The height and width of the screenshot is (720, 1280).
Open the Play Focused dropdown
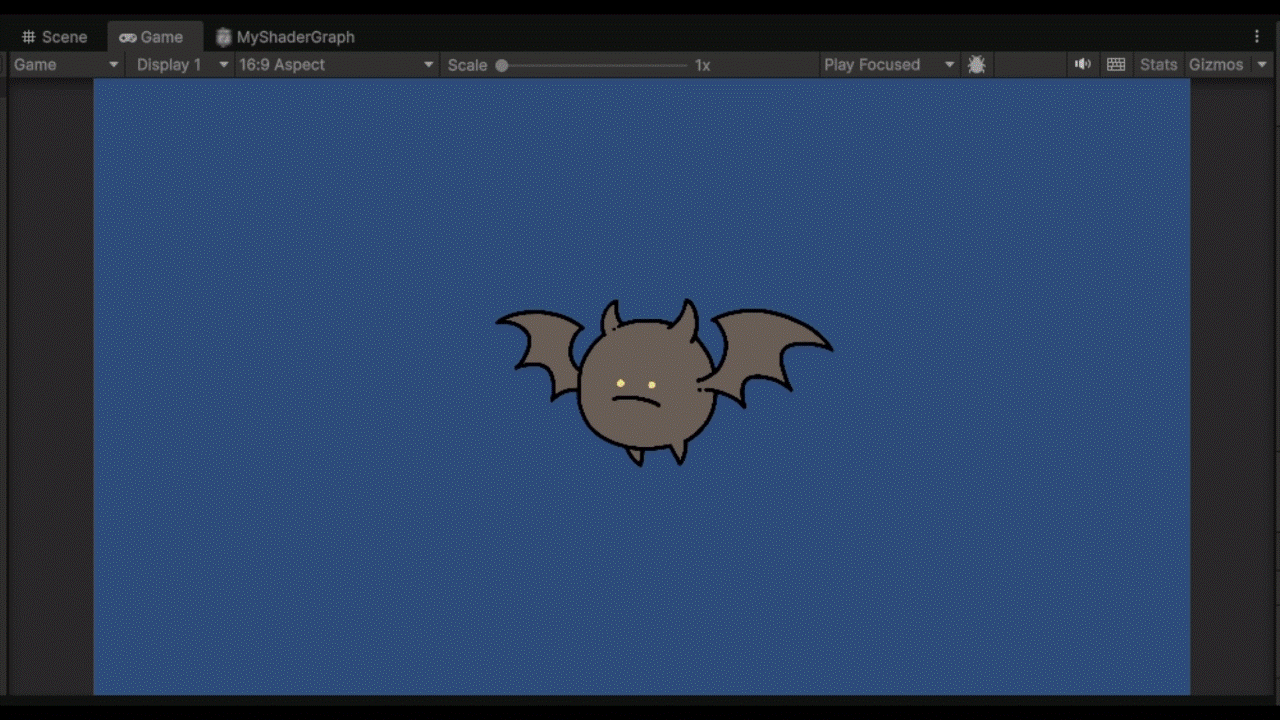[888, 65]
